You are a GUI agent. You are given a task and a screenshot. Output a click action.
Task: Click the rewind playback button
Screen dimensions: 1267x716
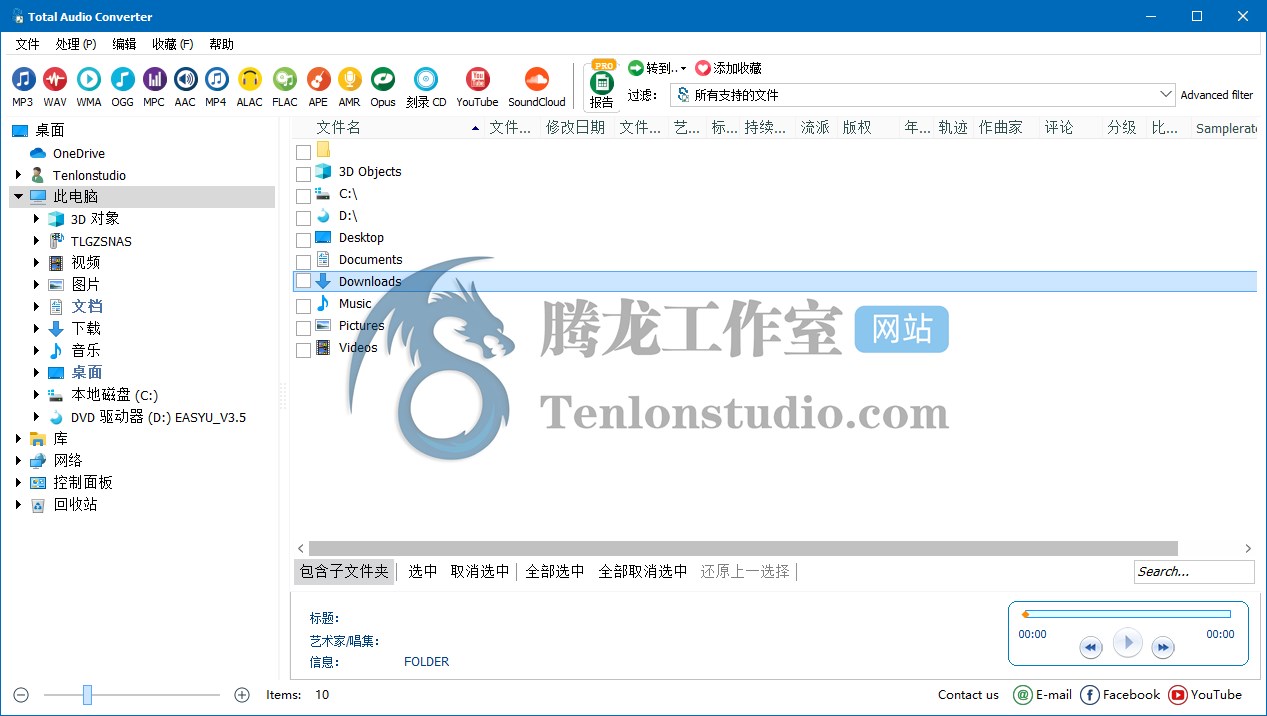[1091, 648]
